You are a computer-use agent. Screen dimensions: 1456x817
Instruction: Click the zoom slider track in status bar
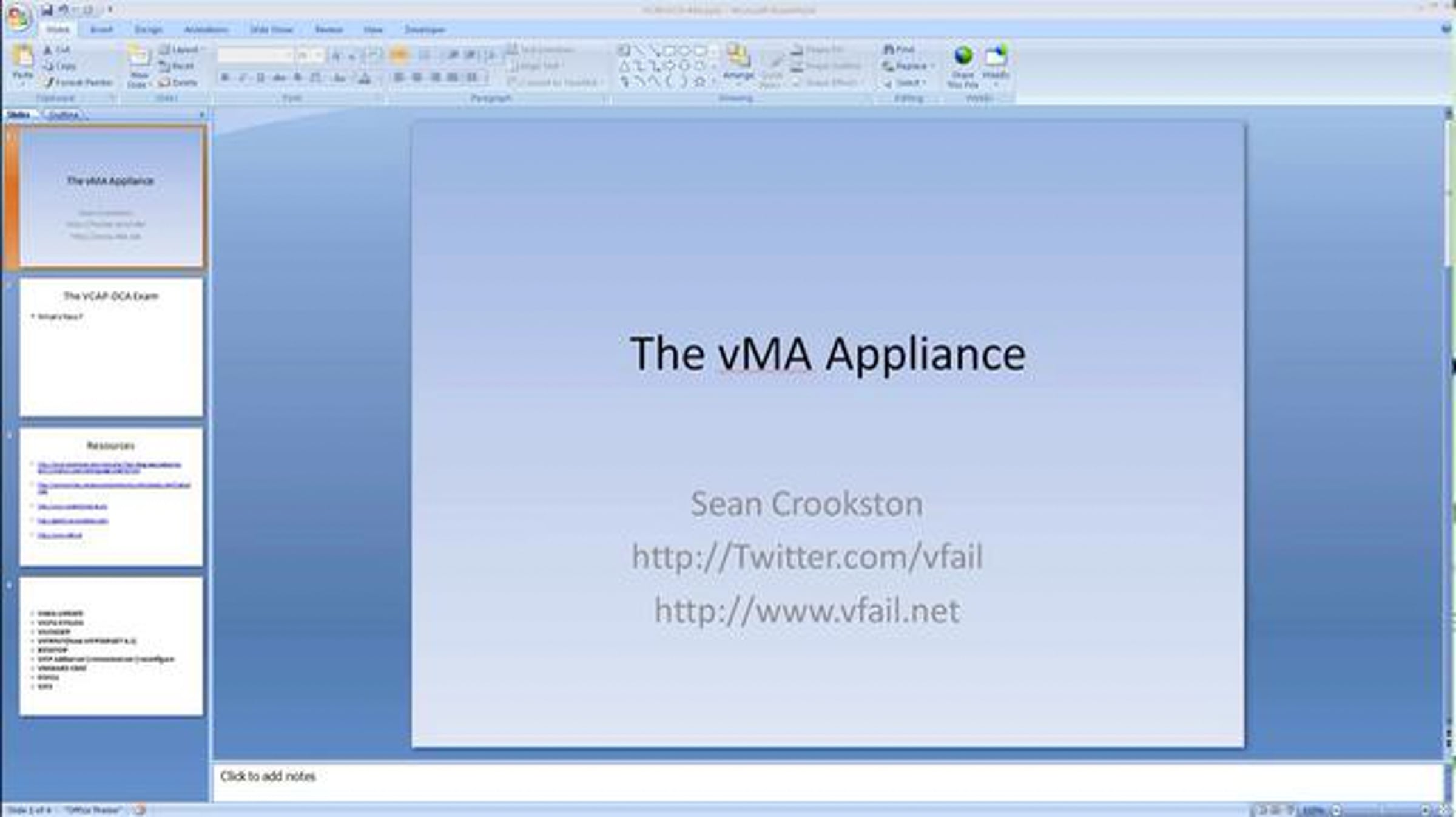tap(1381, 810)
